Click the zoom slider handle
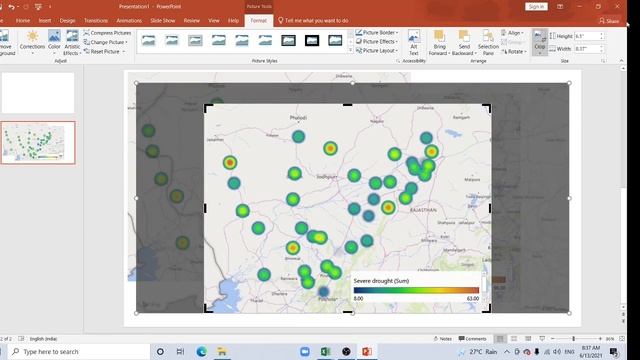Image resolution: width=640 pixels, height=360 pixels. pyautogui.click(x=573, y=339)
